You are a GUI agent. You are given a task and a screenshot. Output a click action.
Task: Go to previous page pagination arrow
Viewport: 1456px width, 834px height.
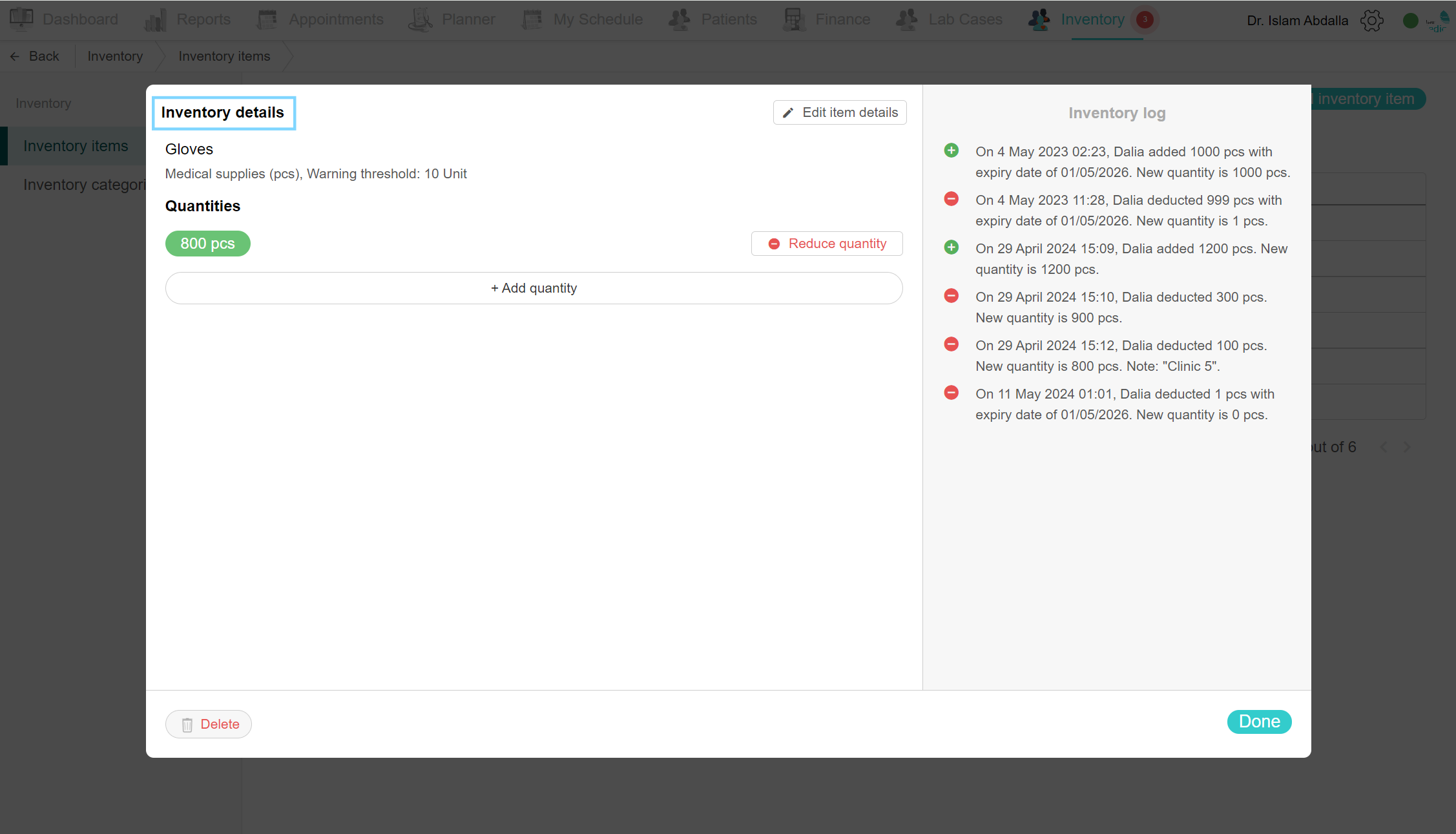(x=1384, y=447)
